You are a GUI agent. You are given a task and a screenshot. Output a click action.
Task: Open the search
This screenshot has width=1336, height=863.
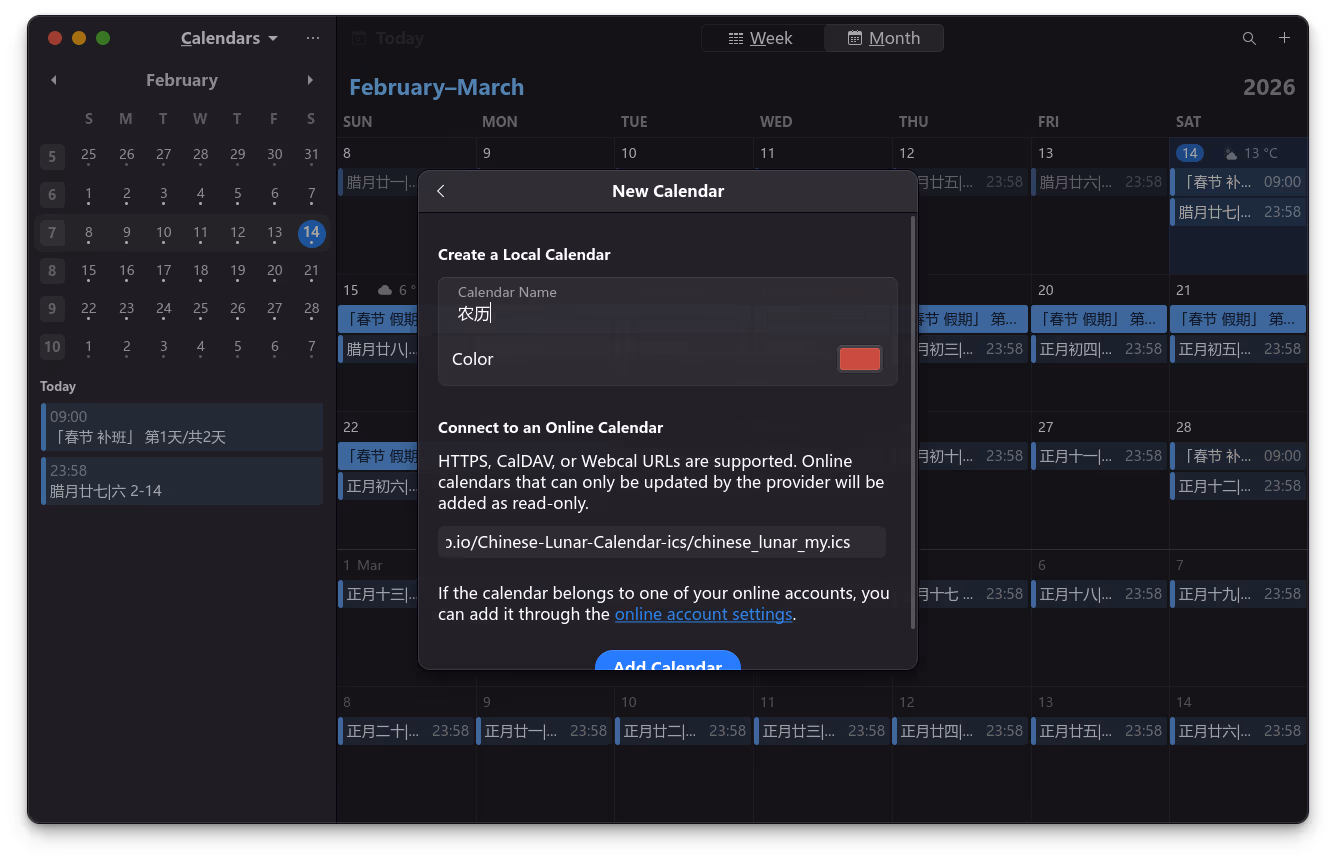(x=1249, y=37)
